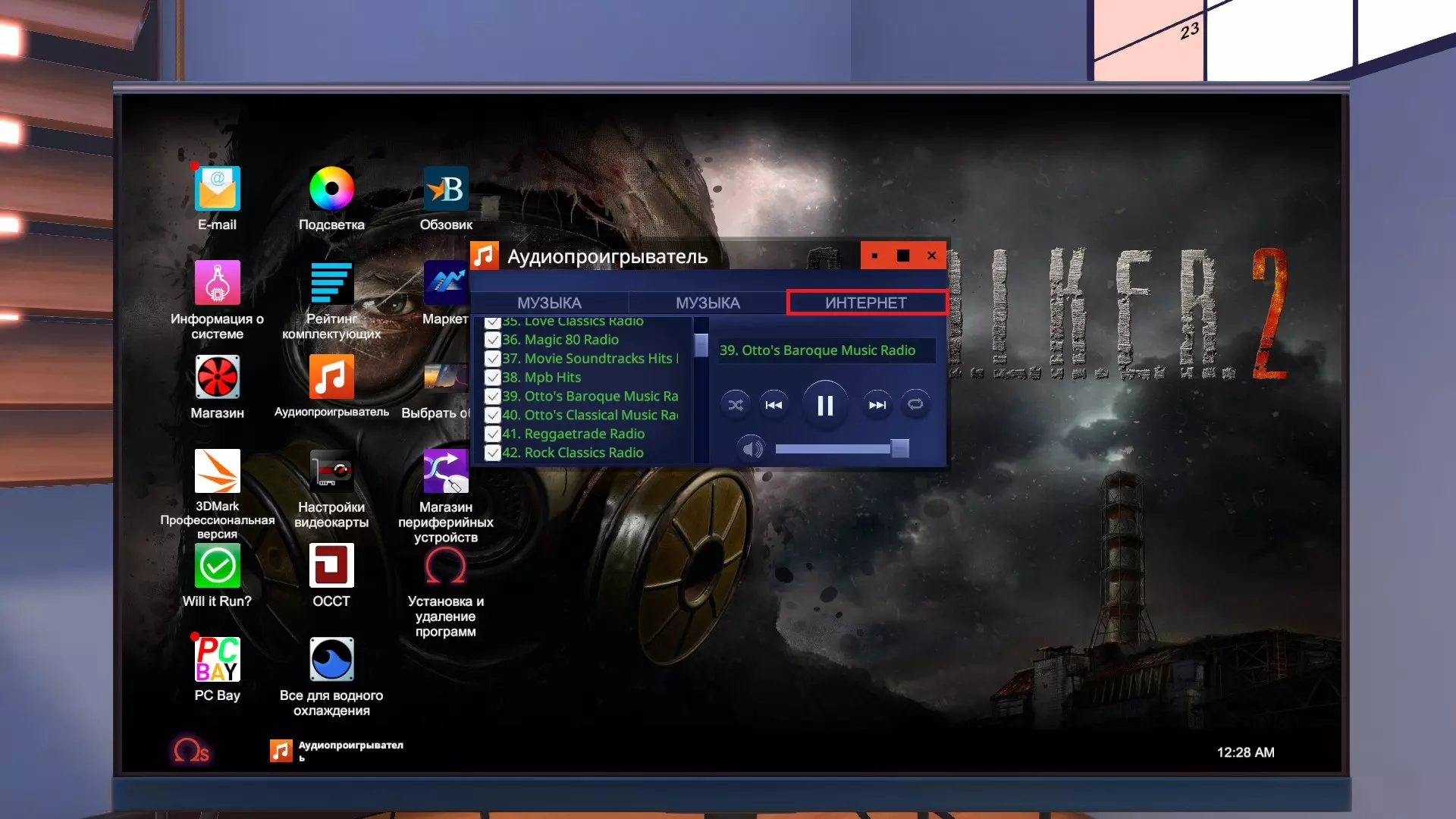
Task: Skip to the next radio station
Action: tap(877, 405)
